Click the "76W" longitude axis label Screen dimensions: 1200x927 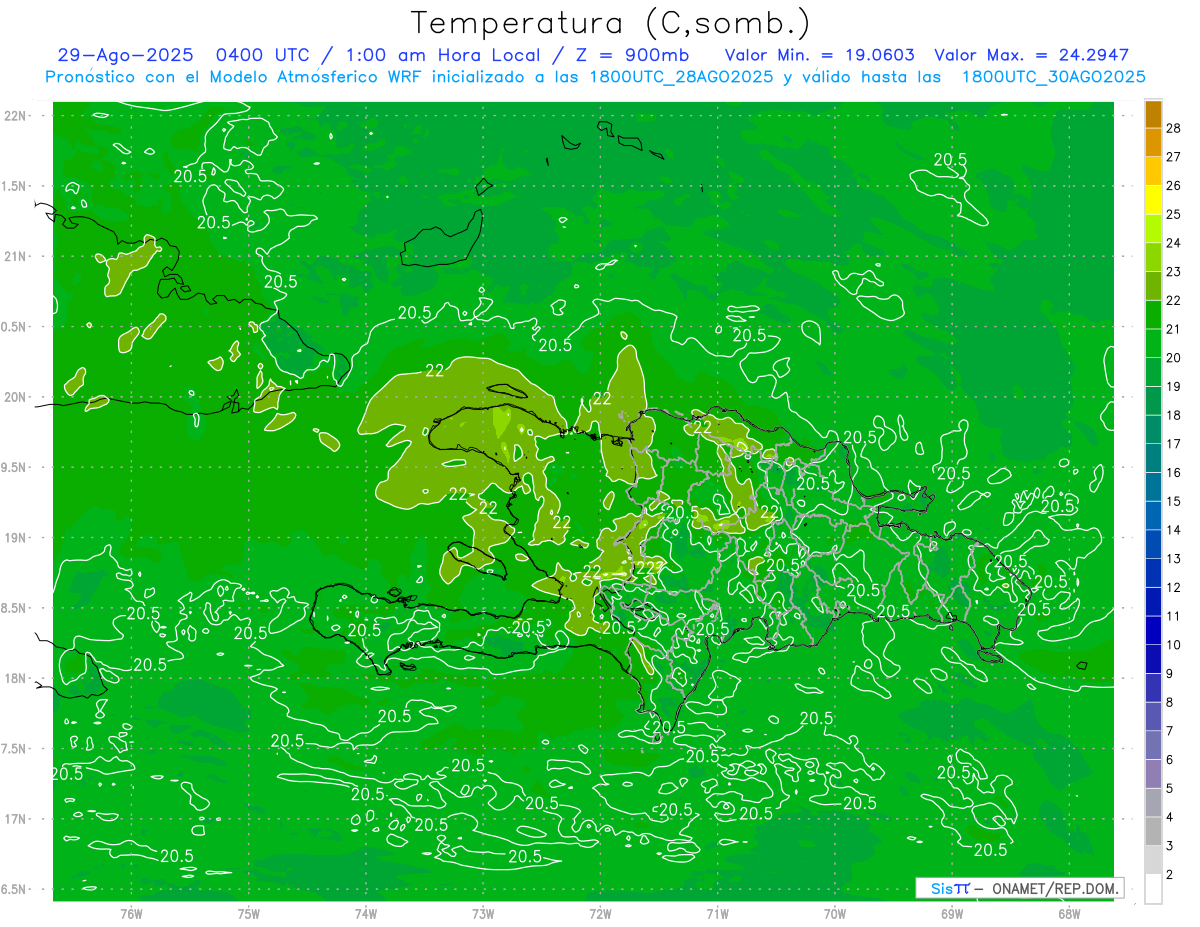(x=131, y=914)
